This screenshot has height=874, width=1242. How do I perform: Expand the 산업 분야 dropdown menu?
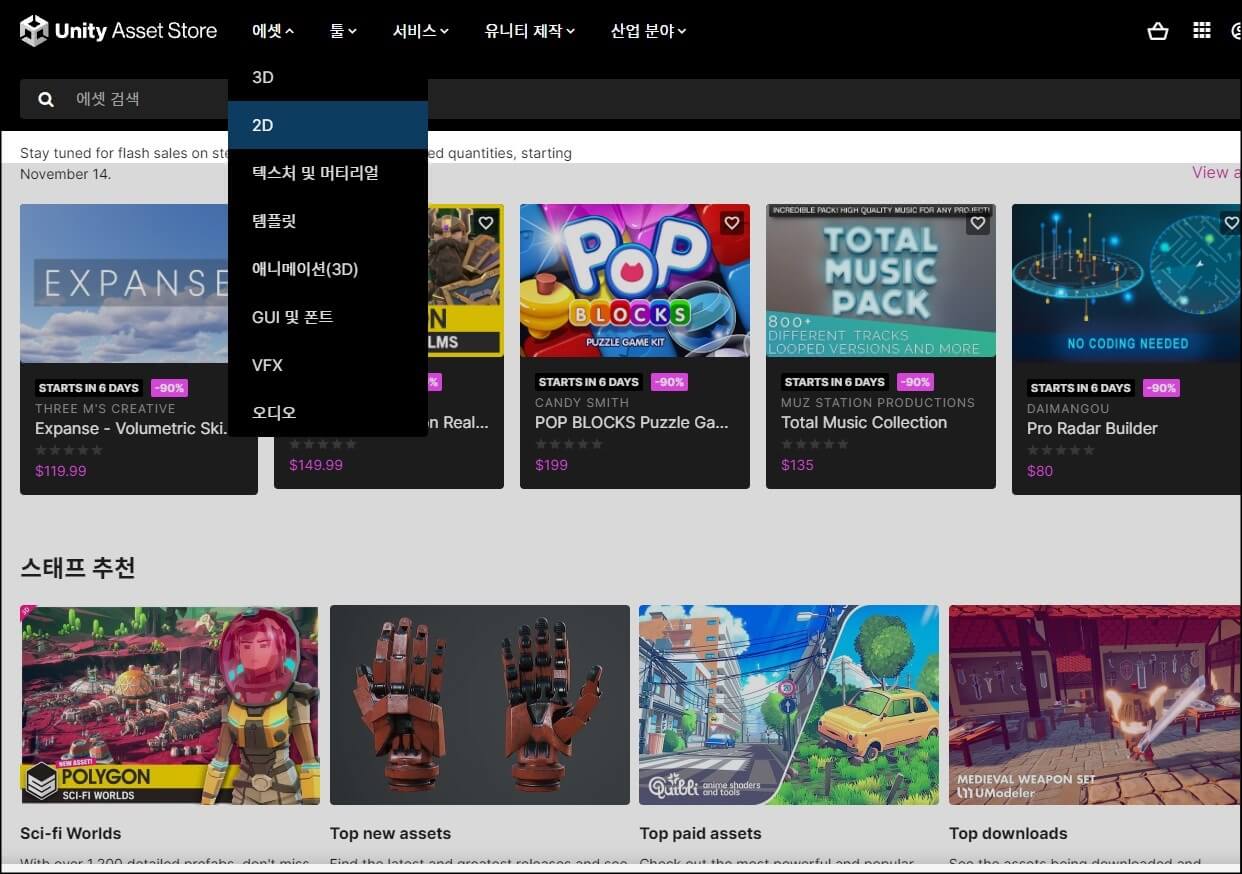648,31
